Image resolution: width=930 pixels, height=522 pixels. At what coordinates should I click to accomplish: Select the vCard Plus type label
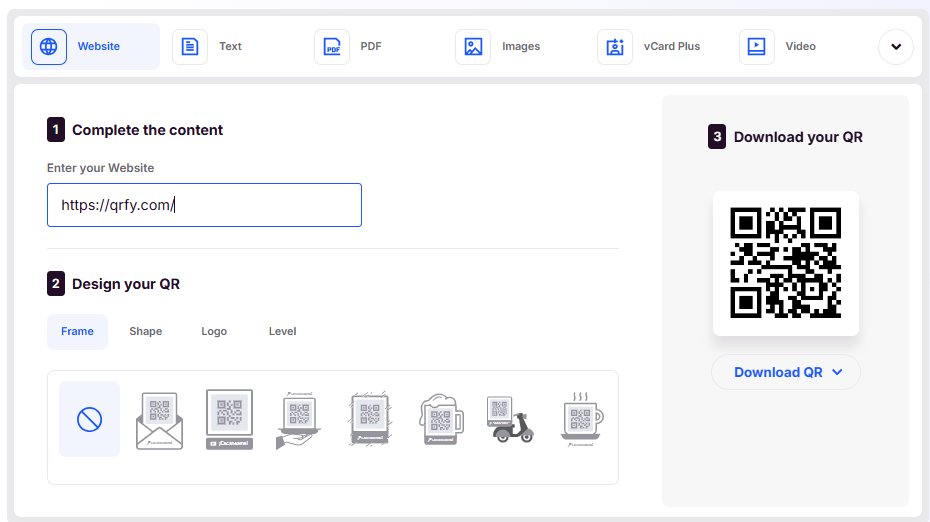click(671, 46)
